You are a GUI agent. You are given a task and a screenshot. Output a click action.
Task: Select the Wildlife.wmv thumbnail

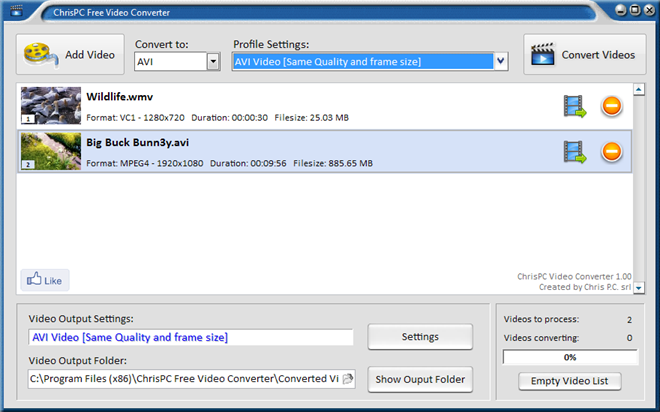pos(51,105)
